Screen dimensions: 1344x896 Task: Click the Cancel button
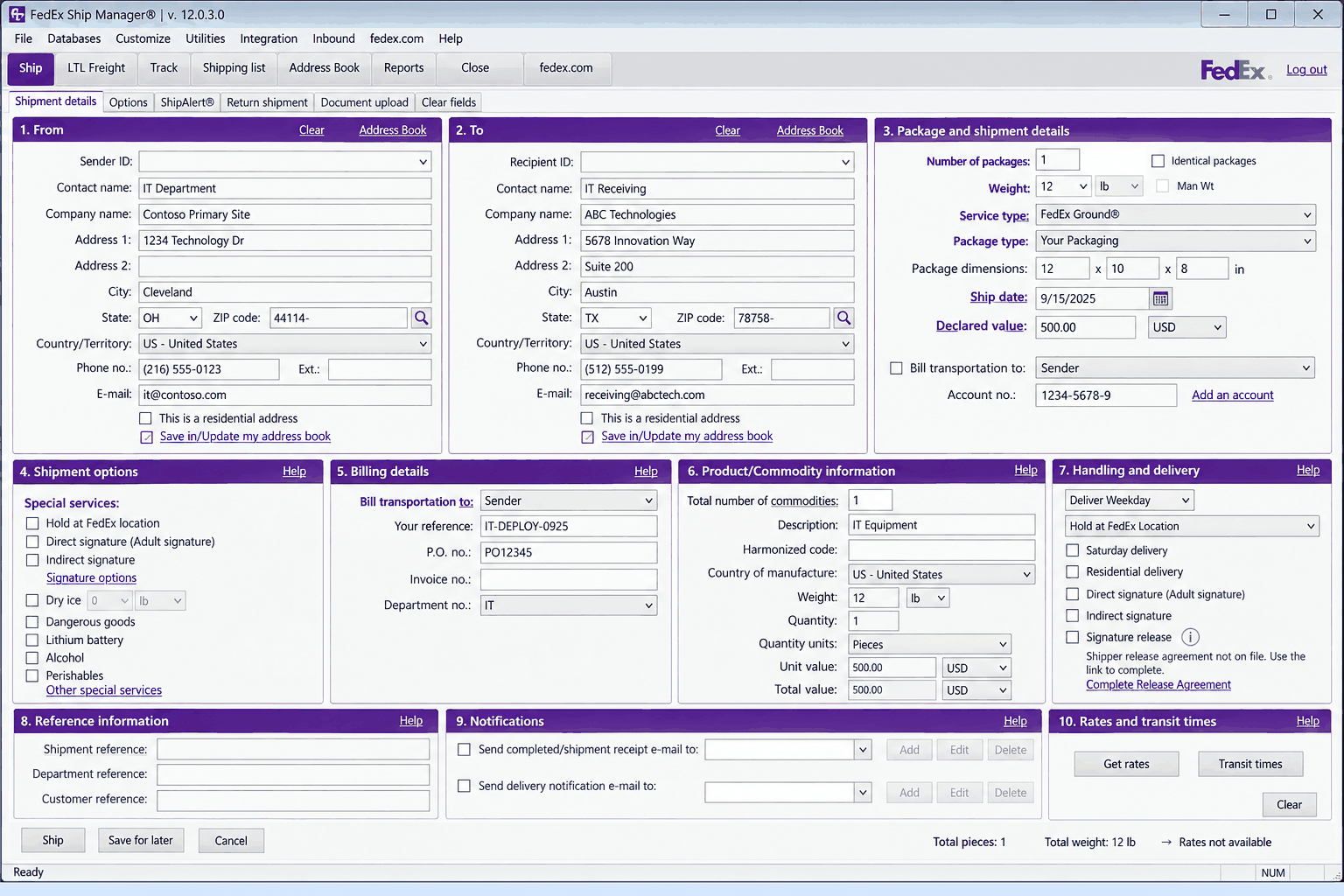tap(231, 841)
